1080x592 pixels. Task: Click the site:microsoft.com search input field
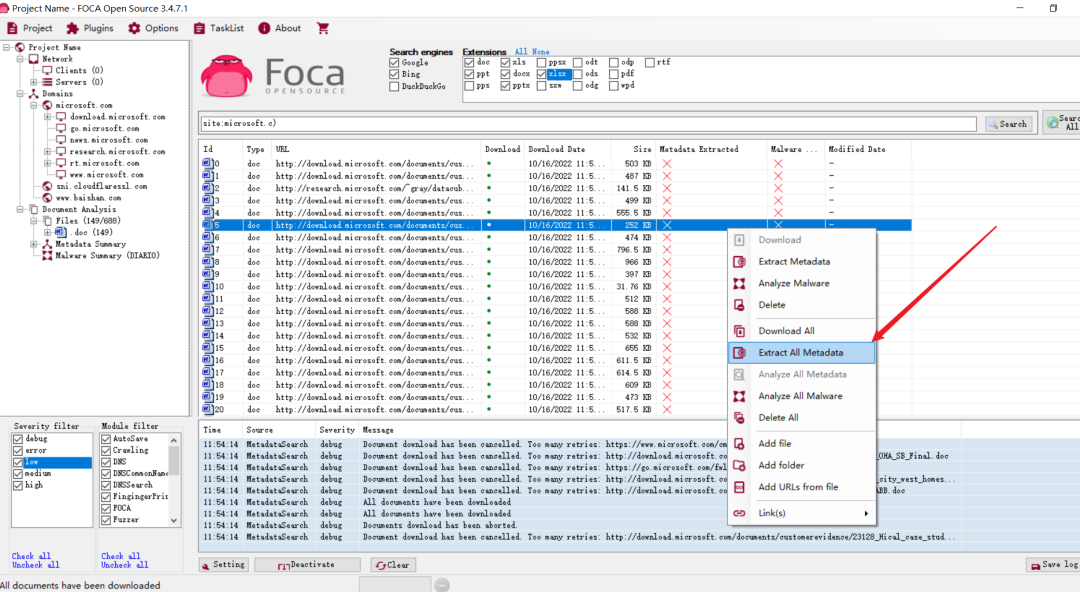pos(588,124)
